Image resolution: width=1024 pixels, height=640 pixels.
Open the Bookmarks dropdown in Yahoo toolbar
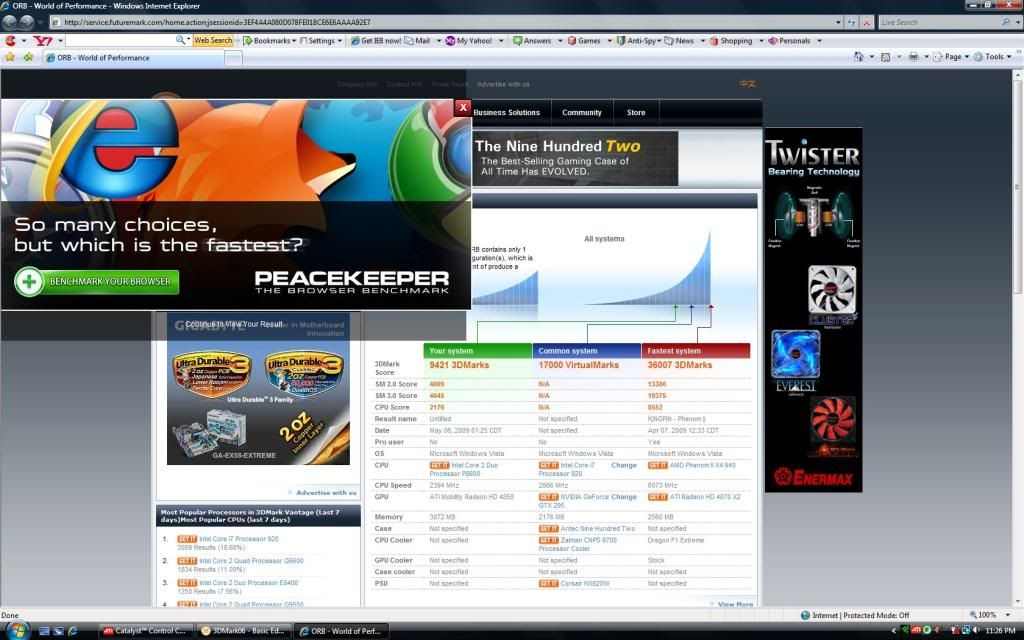point(270,40)
